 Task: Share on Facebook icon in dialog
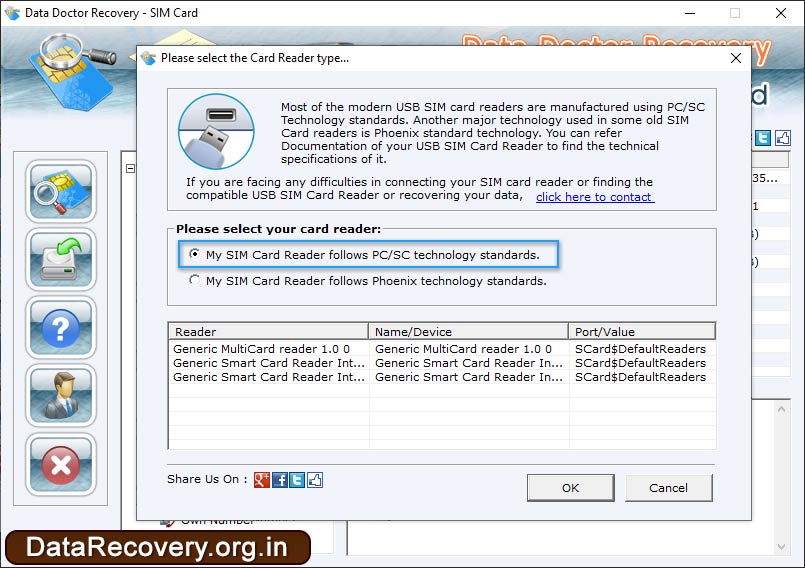click(x=280, y=480)
